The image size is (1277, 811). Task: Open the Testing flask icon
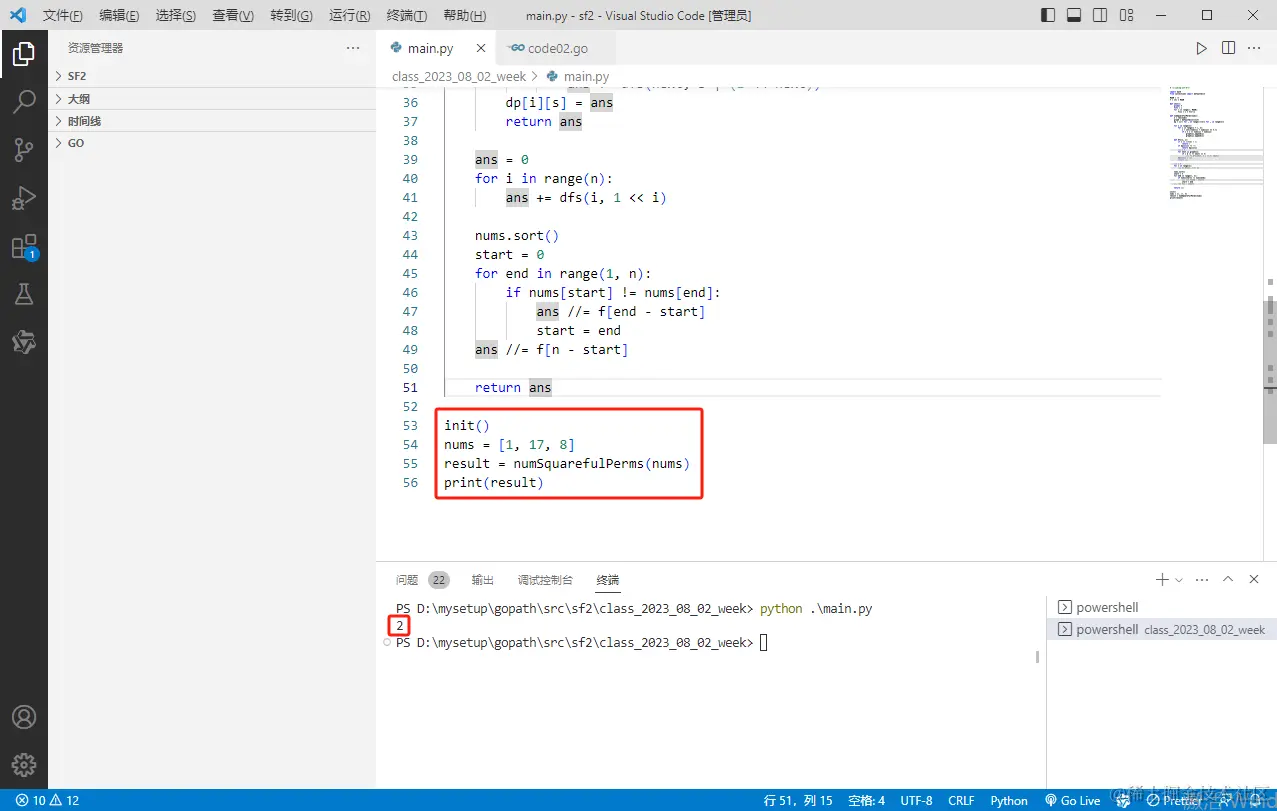pos(24,294)
